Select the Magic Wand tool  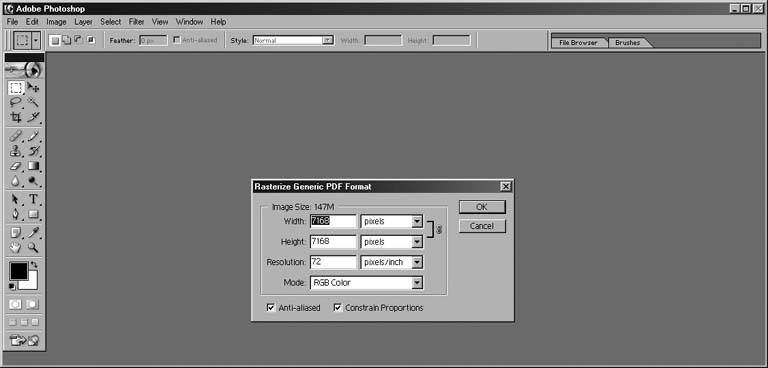click(33, 102)
